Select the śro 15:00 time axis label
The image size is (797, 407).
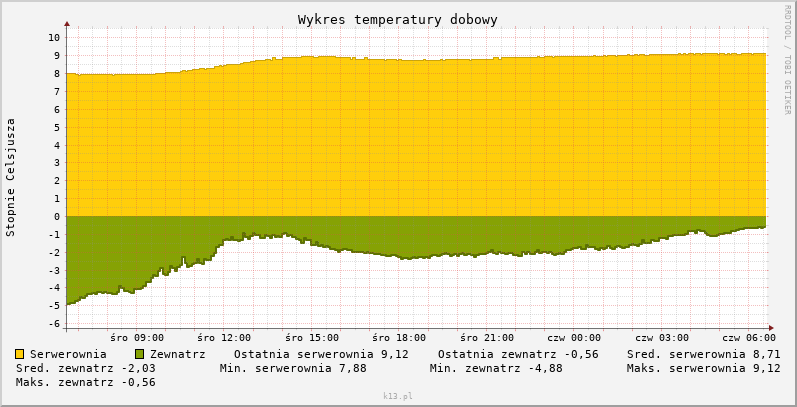(311, 338)
